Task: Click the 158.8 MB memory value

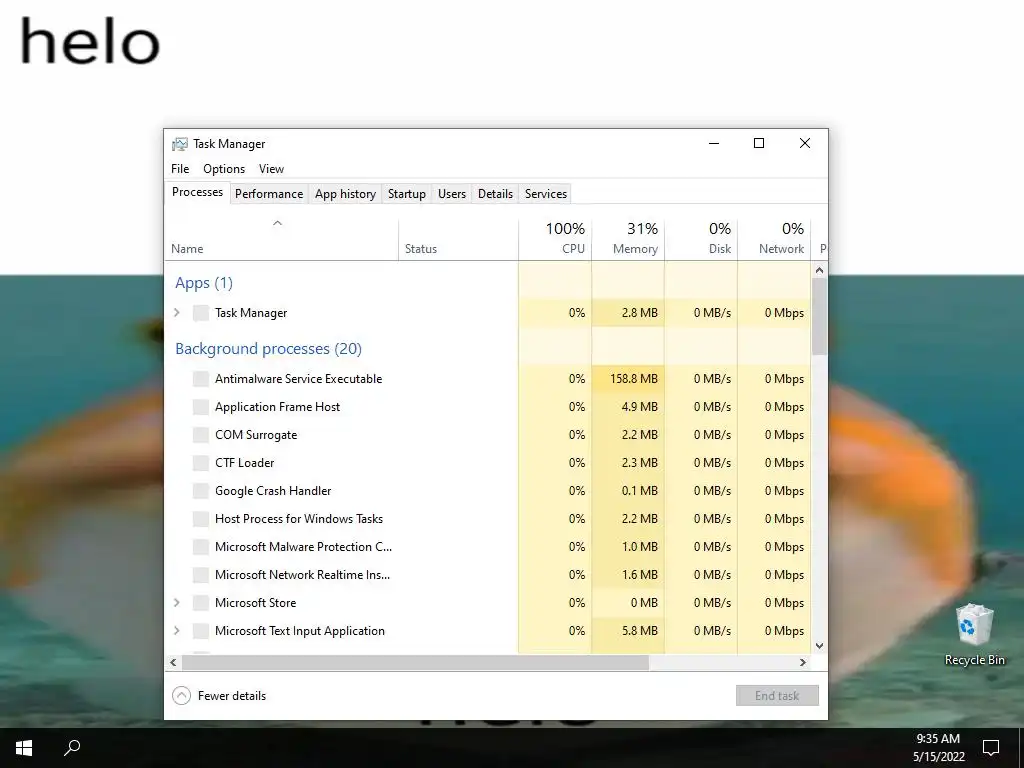Action: [634, 379]
